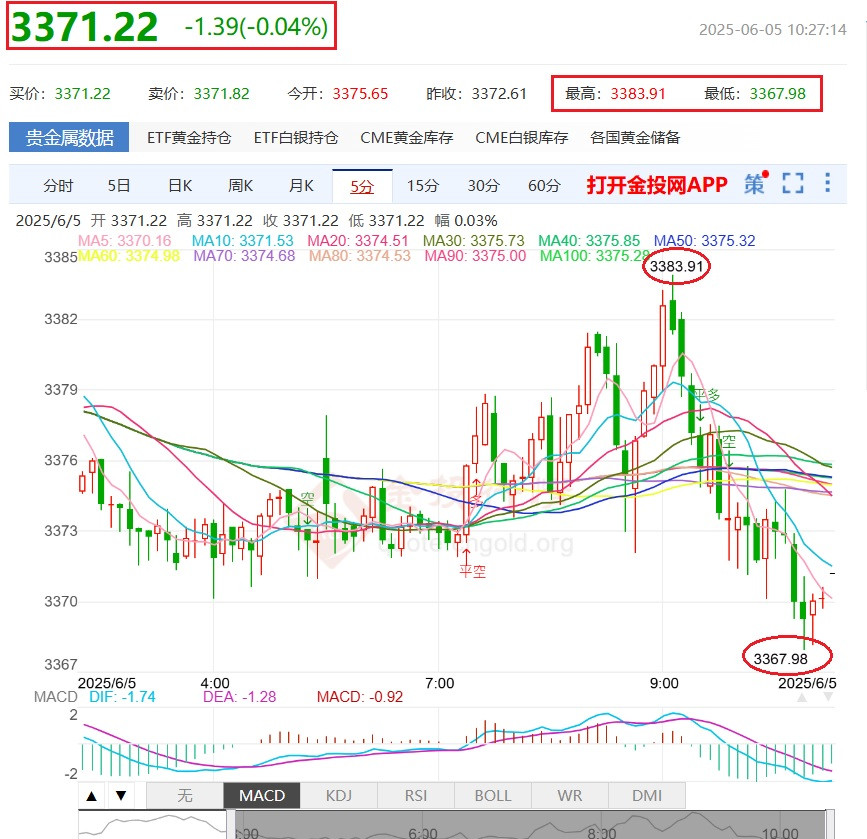867x839 pixels.
Task: Click the down arrow indicator button
Action: click(x=121, y=796)
